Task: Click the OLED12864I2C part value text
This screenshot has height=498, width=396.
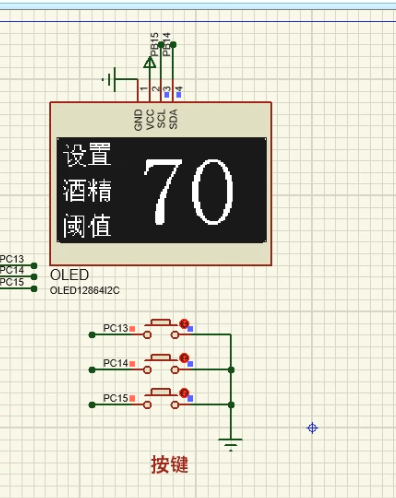Action: (x=85, y=291)
